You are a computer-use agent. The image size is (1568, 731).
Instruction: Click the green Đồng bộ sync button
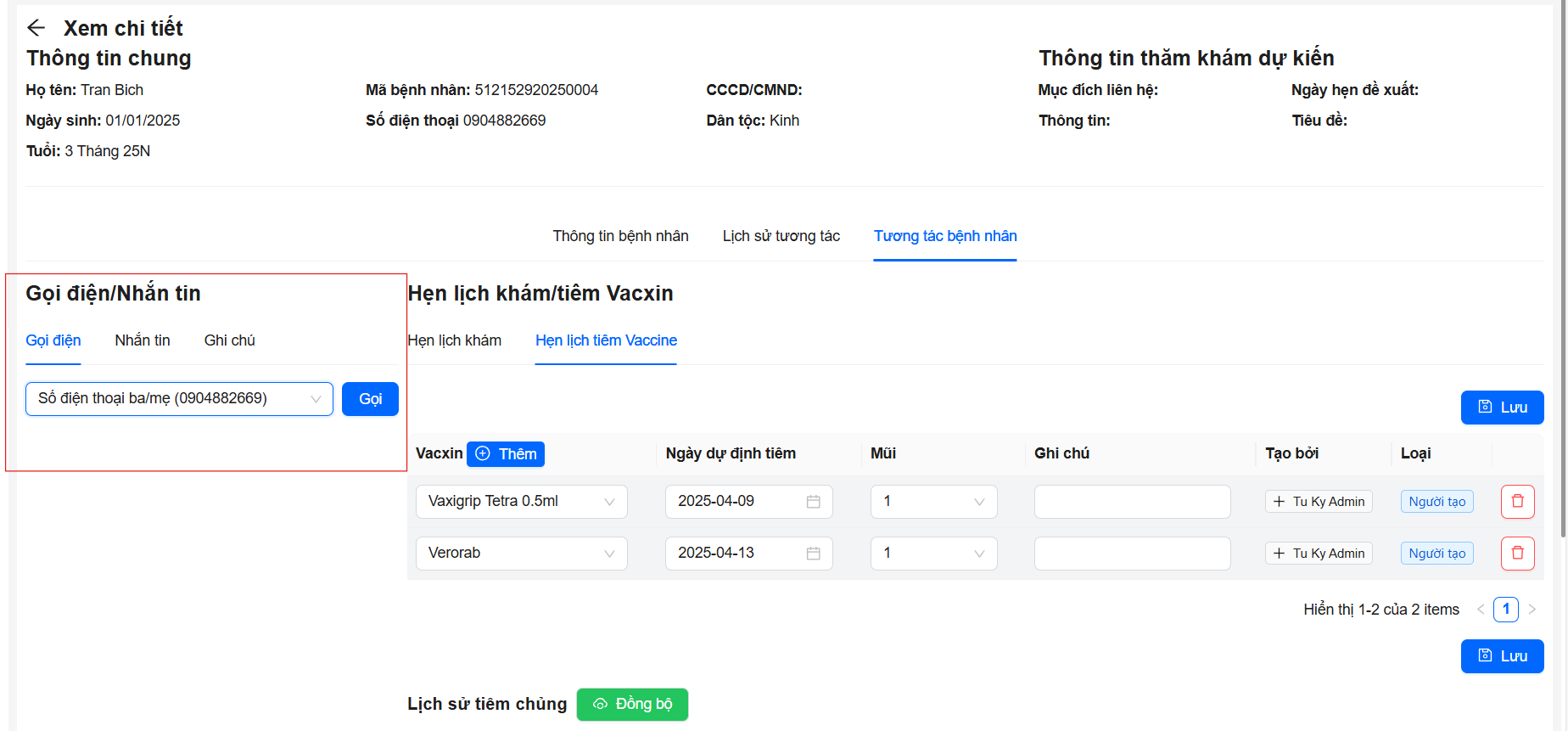[x=632, y=705]
